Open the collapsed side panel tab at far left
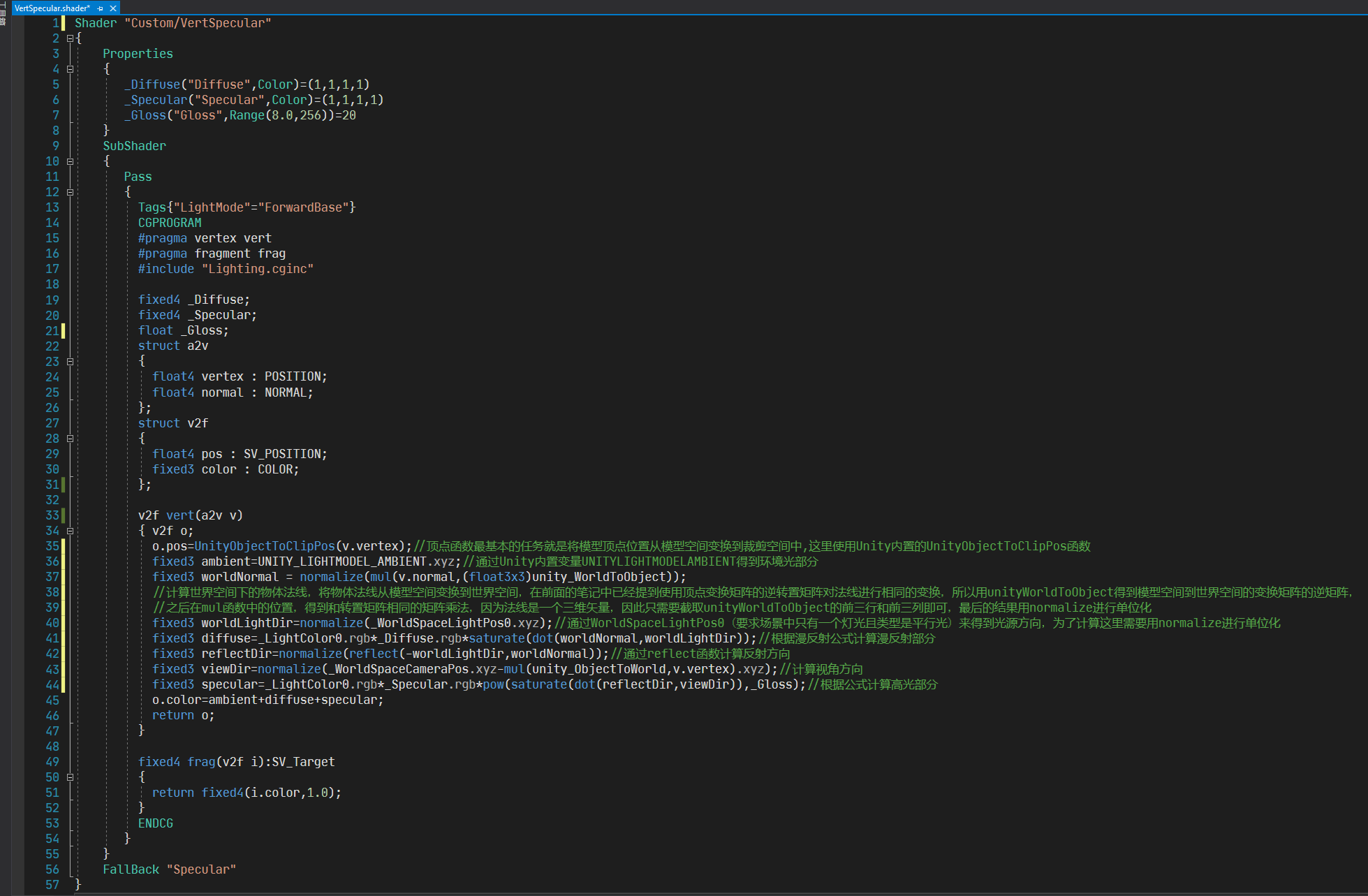 click(x=3, y=14)
